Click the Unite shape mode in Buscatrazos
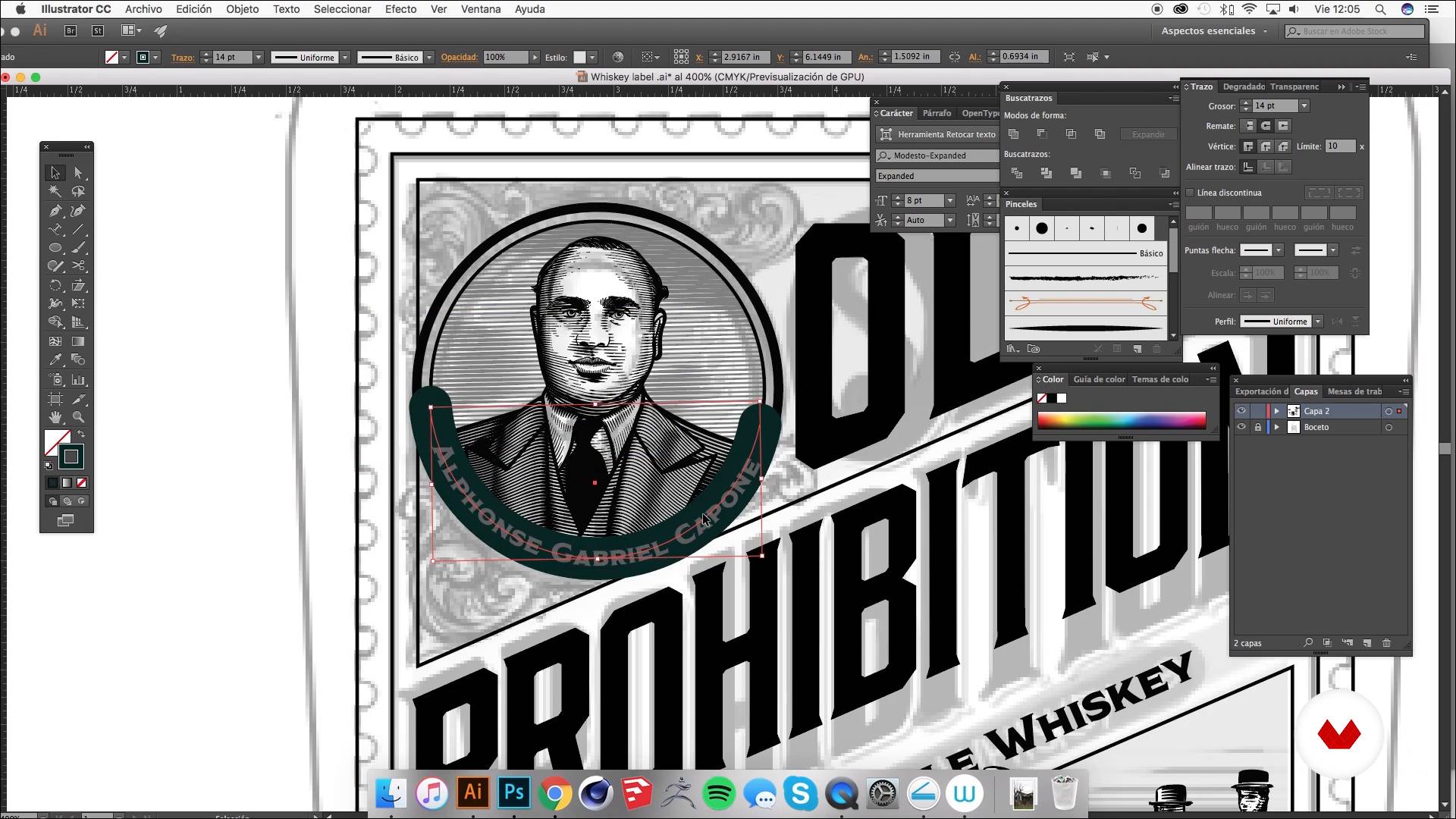 1013,134
